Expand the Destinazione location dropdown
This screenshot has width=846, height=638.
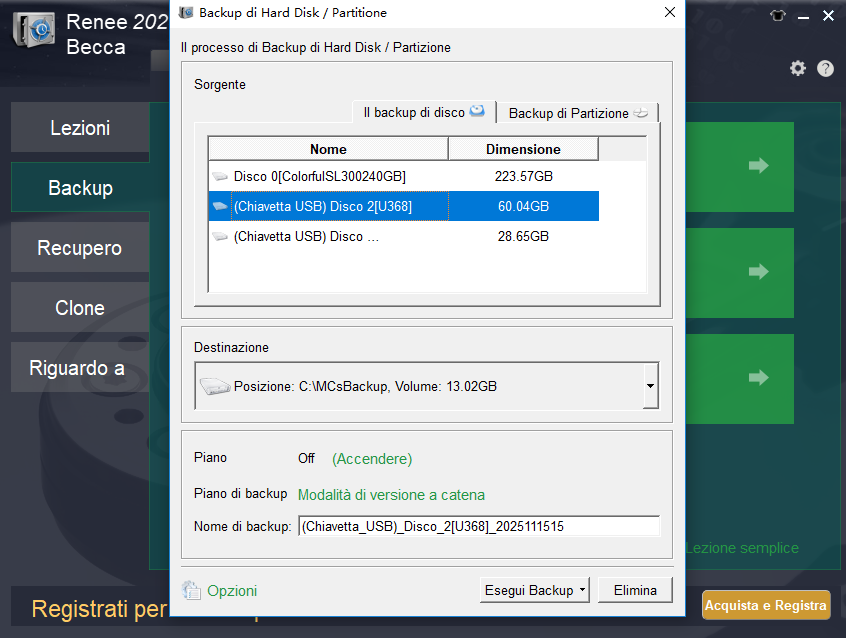[x=650, y=385]
